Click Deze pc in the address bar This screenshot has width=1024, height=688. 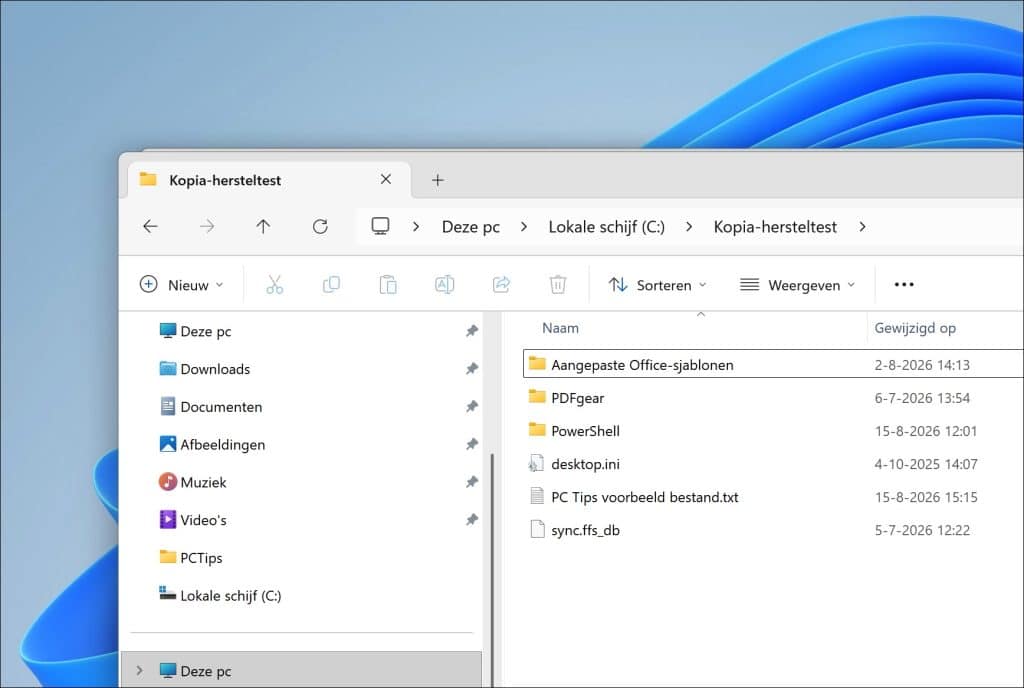(x=470, y=227)
